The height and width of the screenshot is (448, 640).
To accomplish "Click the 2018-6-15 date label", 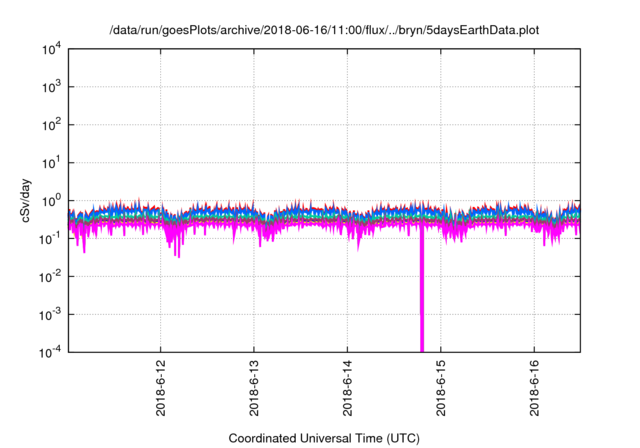I will coord(441,388).
